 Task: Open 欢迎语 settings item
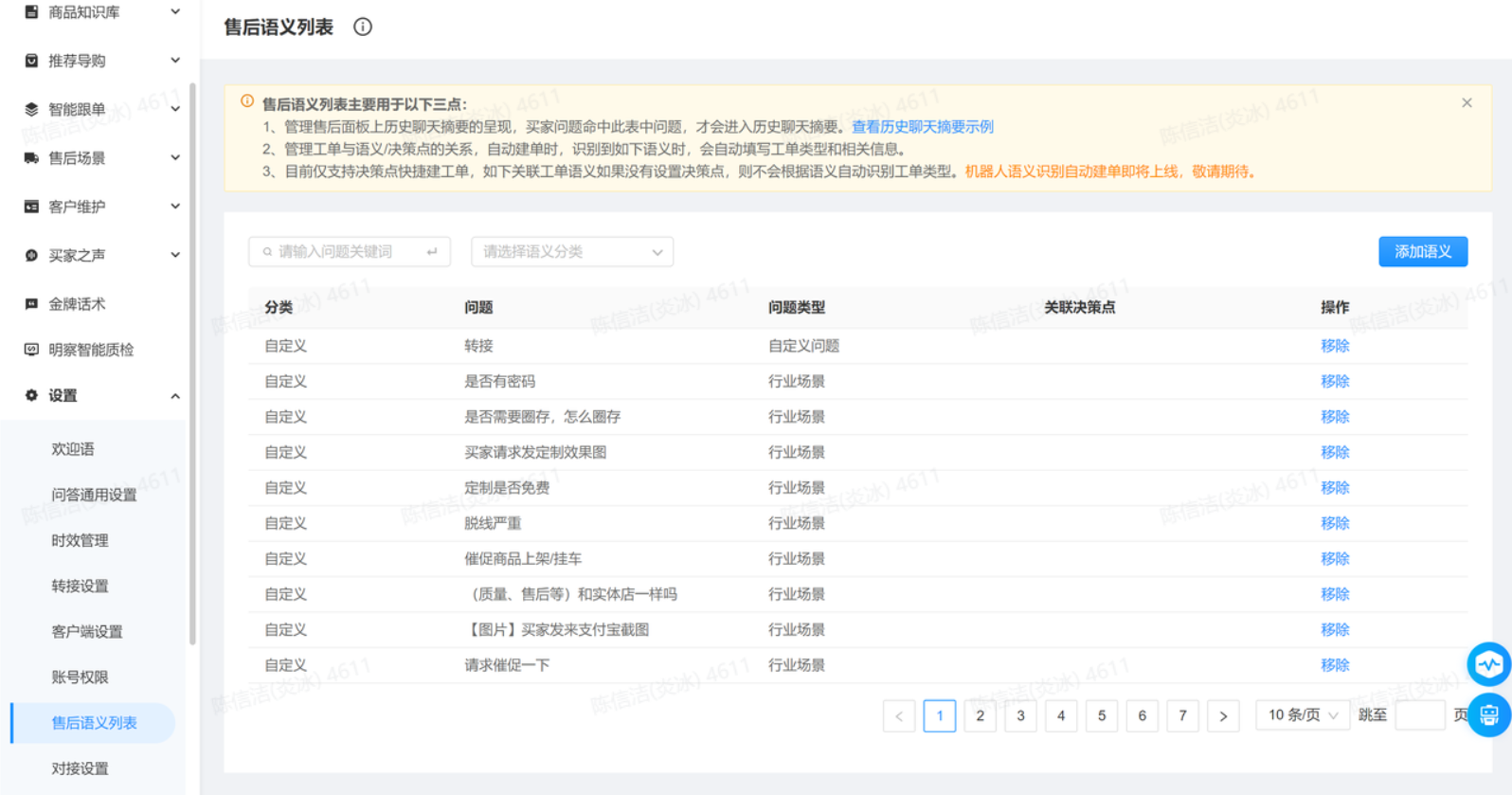[x=73, y=449]
